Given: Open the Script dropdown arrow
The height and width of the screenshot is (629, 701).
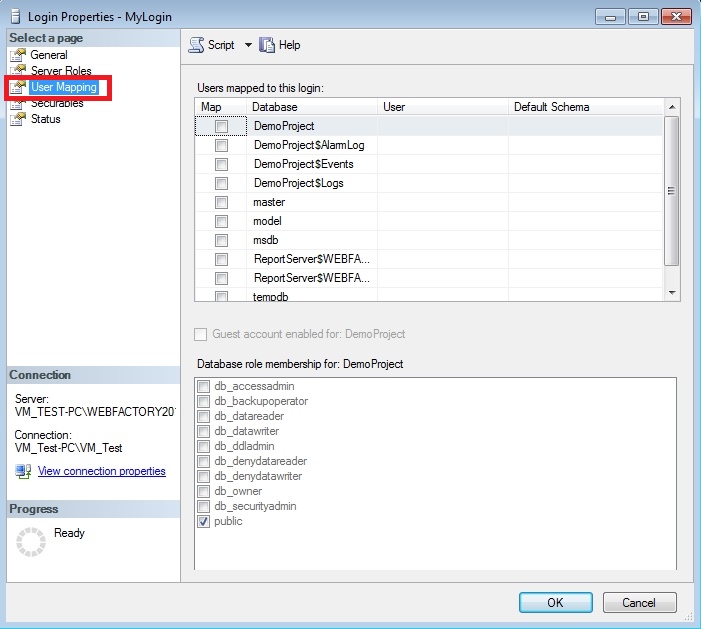Looking at the screenshot, I should 248,45.
